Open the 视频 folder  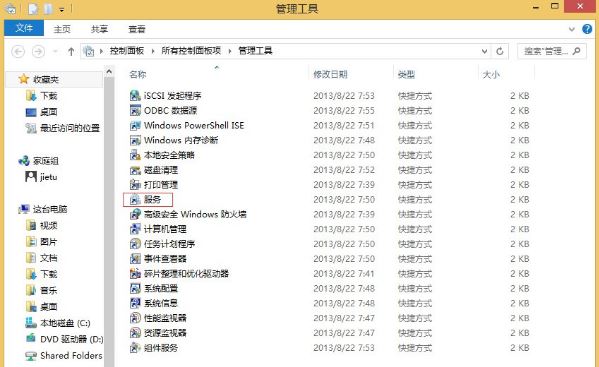(49, 226)
